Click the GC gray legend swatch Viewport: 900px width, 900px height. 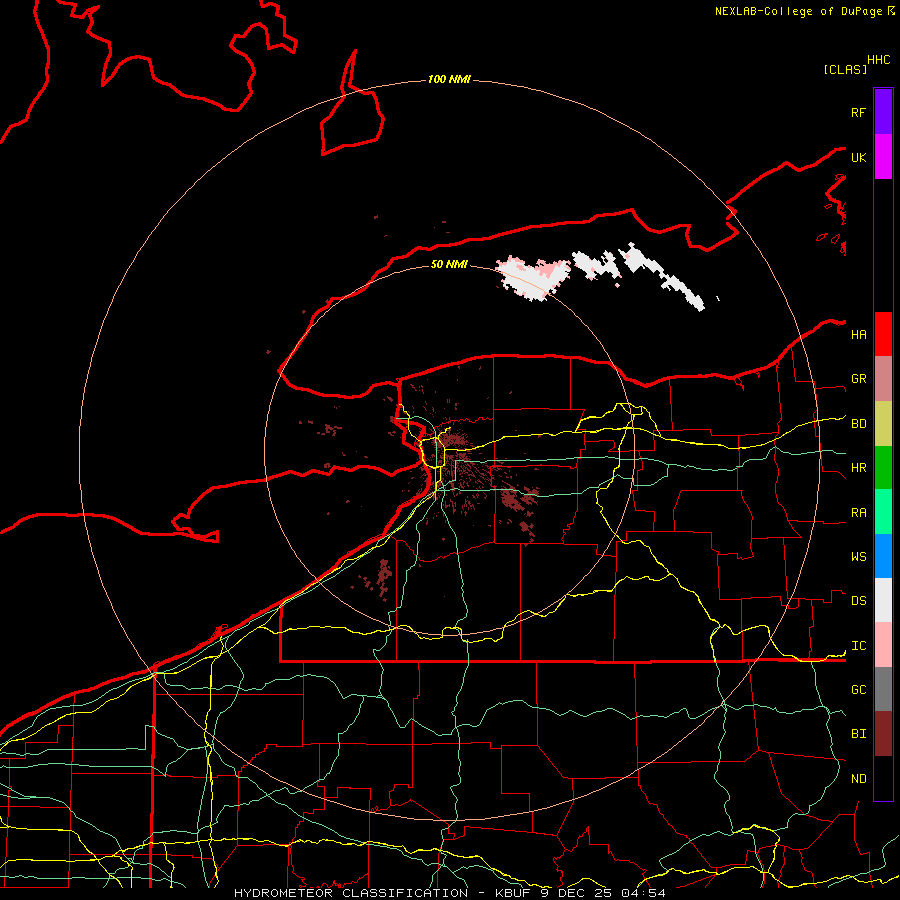883,689
